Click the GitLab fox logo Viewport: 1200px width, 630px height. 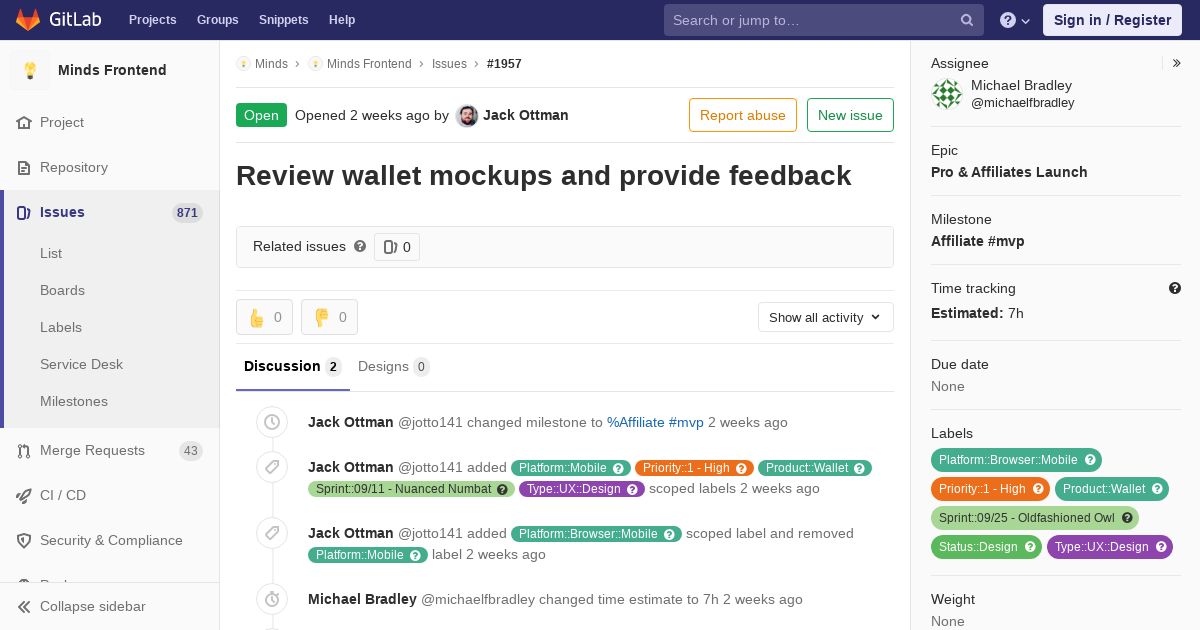27,20
